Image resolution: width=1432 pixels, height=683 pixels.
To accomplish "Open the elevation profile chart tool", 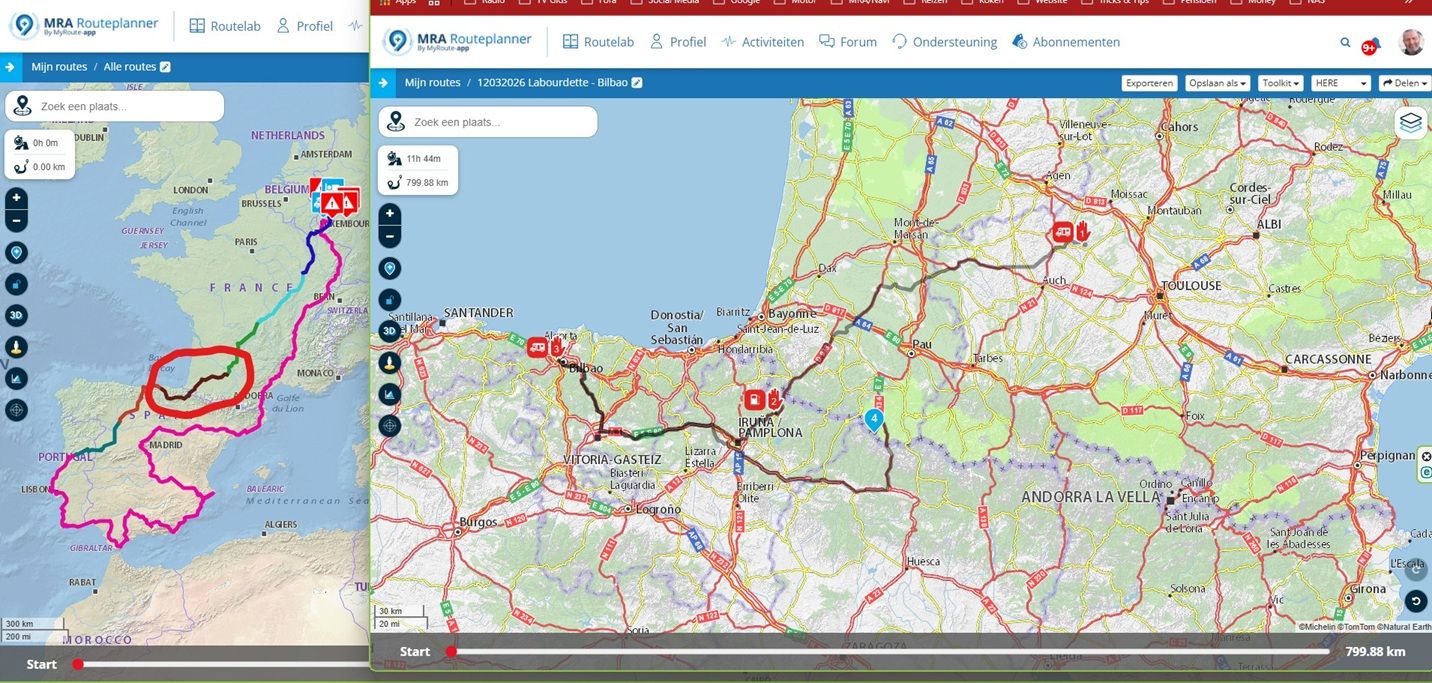I will [390, 394].
